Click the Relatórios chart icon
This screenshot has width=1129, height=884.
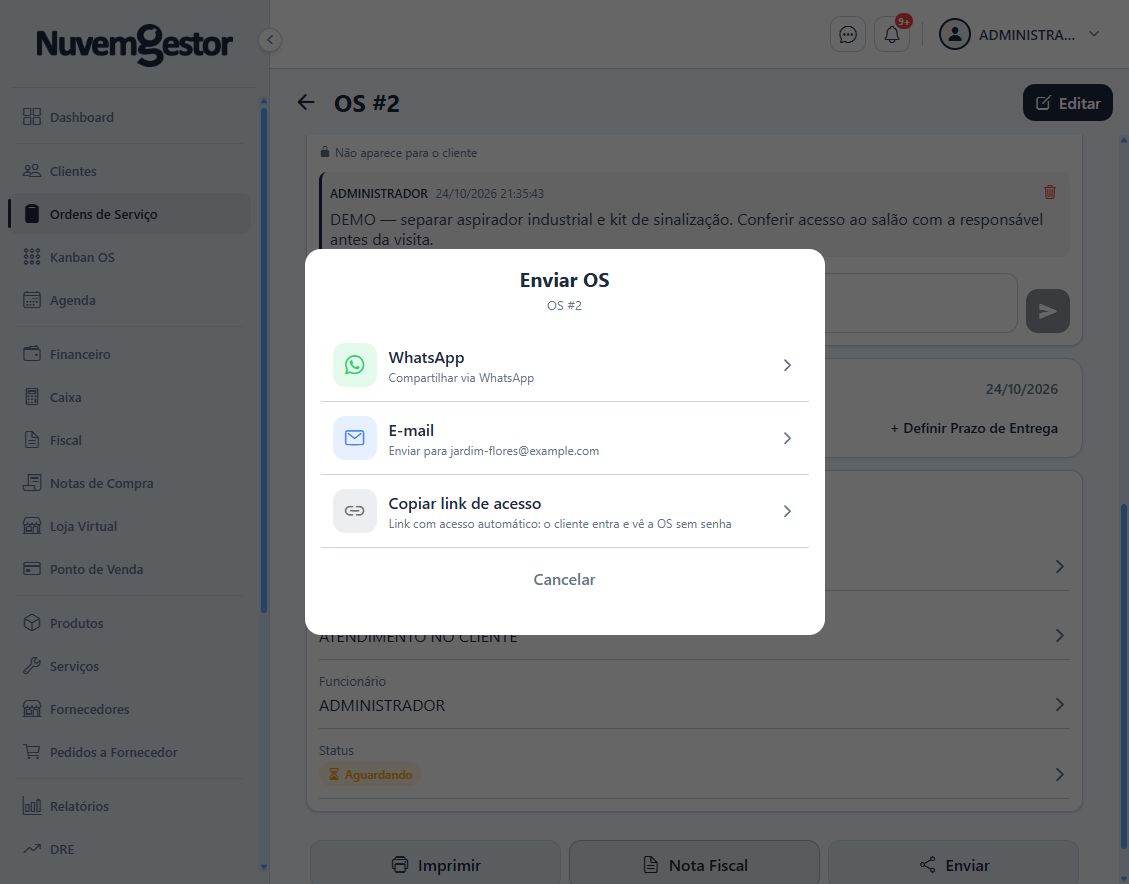click(32, 806)
